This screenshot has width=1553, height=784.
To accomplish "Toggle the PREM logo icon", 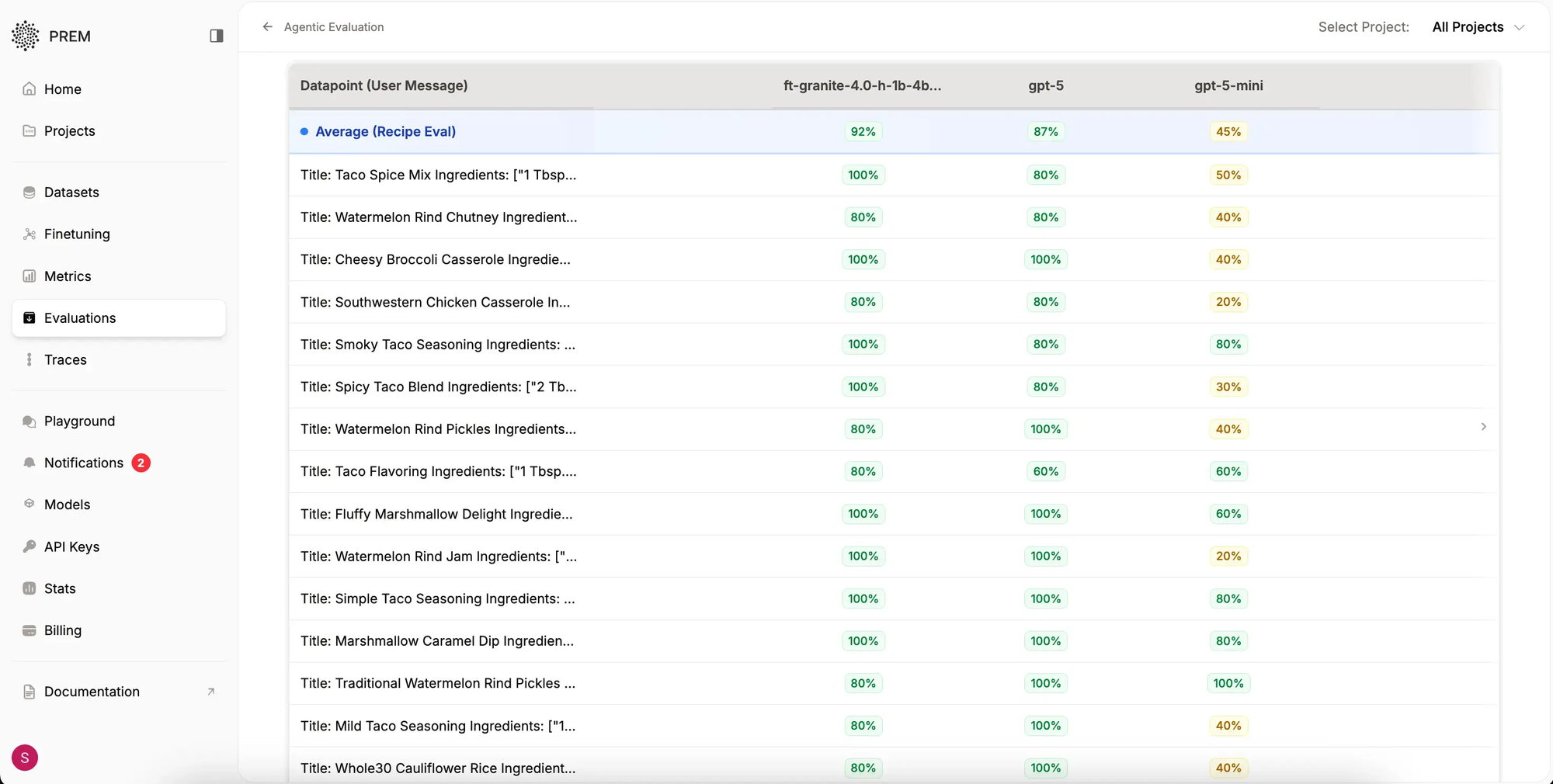I will [x=25, y=36].
